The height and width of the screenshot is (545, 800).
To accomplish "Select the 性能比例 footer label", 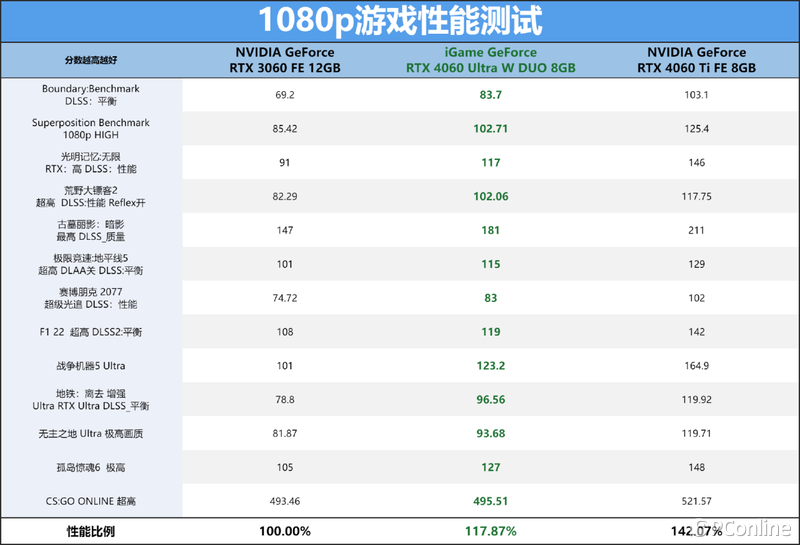I will pos(91,532).
